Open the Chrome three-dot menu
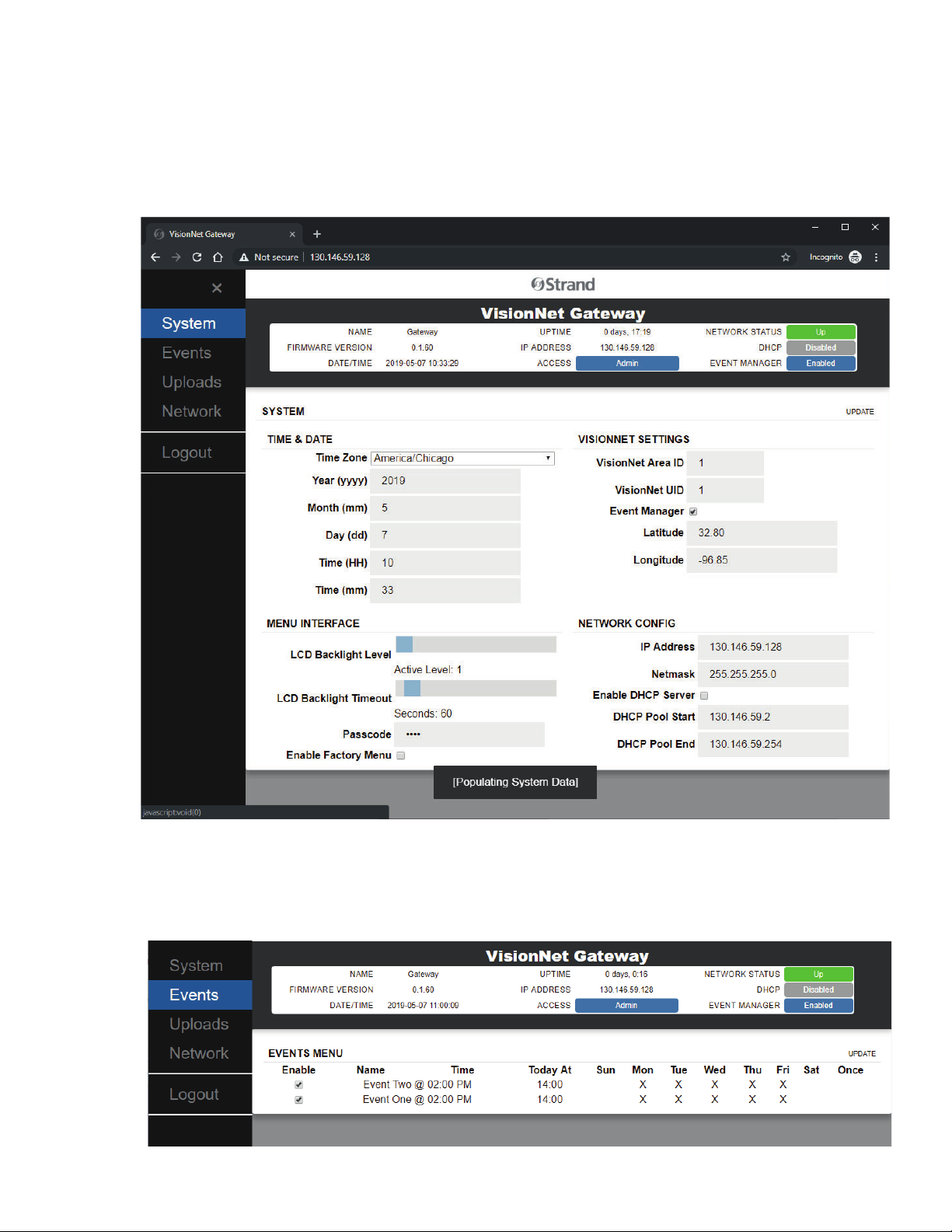Screen dimensions: 952x1232 pos(877,257)
